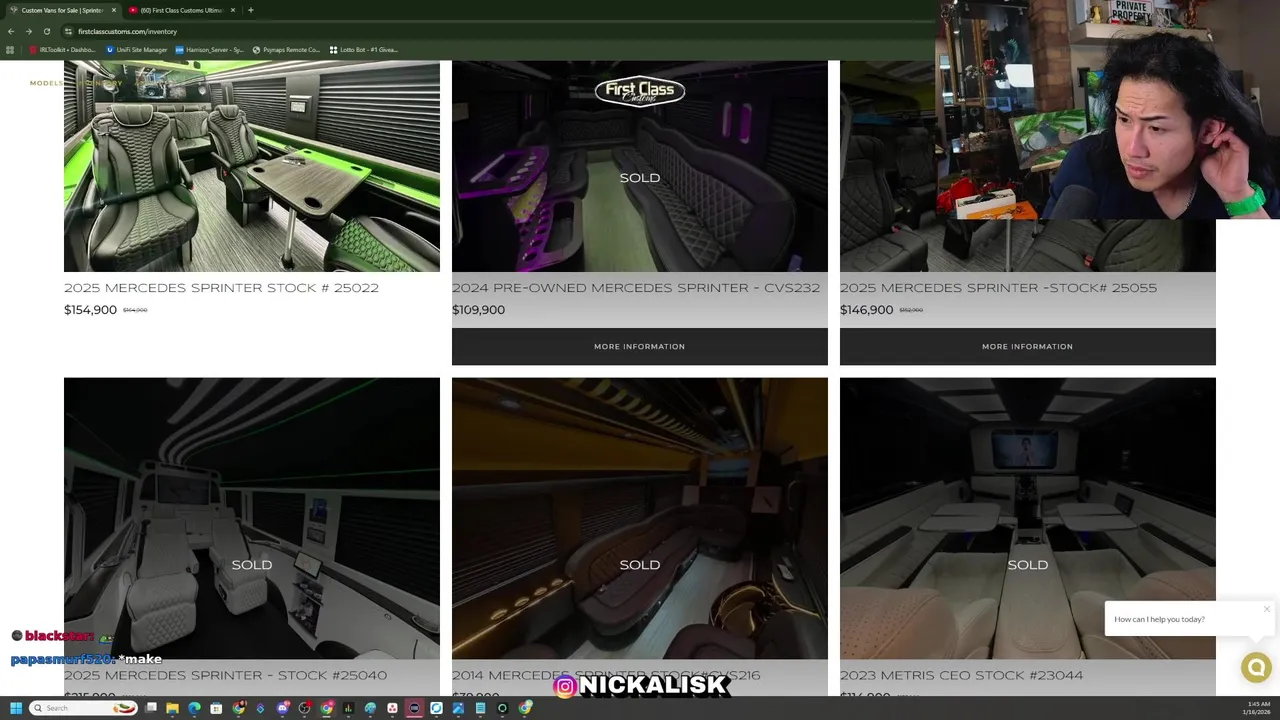Click the First Class Customs logo

640,91
